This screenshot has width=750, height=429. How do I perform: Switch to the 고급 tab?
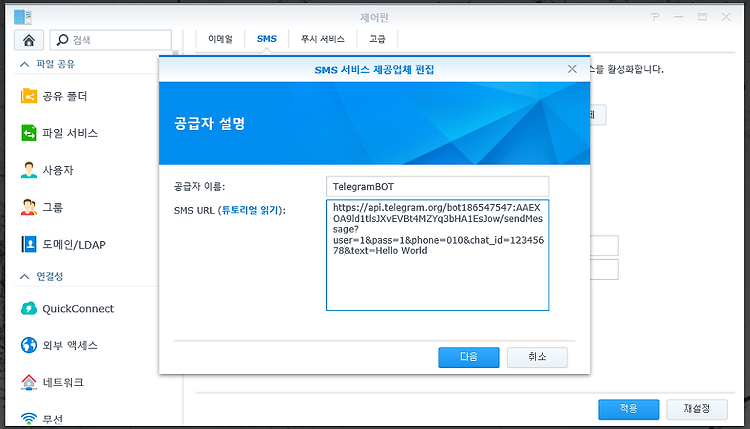(377, 39)
